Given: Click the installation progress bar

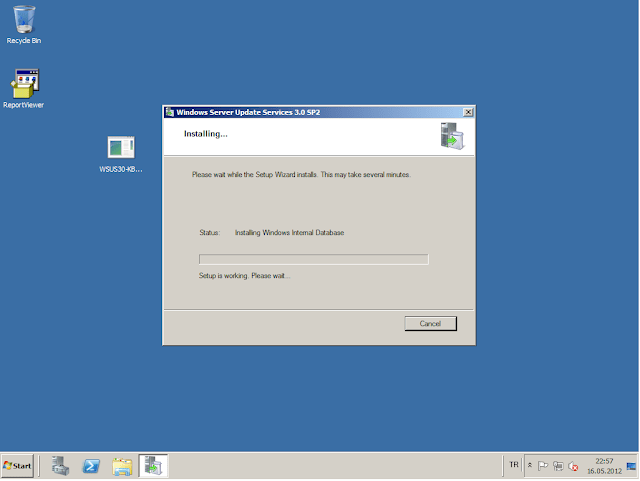Looking at the screenshot, I should (x=313, y=259).
